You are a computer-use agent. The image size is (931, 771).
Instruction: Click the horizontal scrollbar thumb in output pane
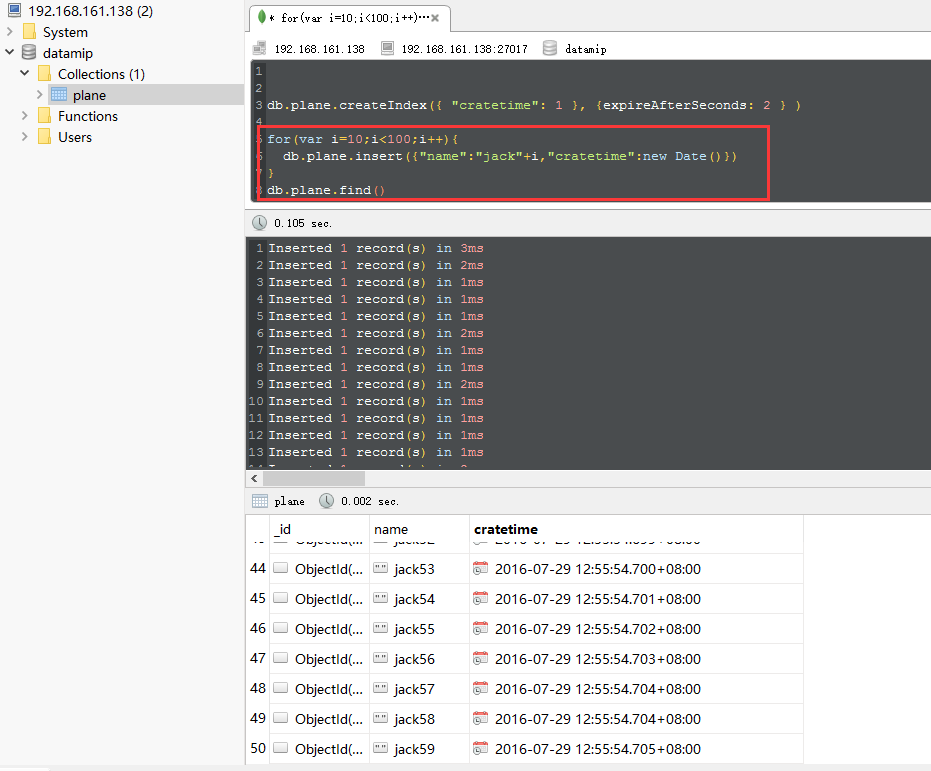(x=314, y=478)
